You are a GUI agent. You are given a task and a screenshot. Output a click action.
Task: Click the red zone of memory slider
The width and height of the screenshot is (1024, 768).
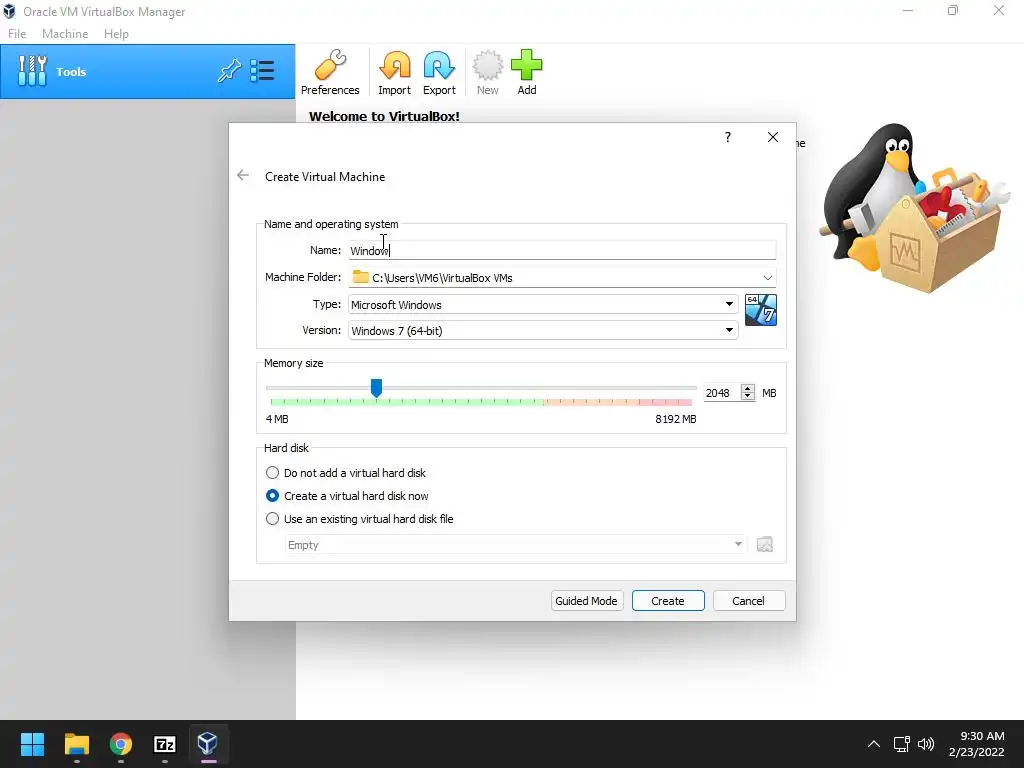663,402
